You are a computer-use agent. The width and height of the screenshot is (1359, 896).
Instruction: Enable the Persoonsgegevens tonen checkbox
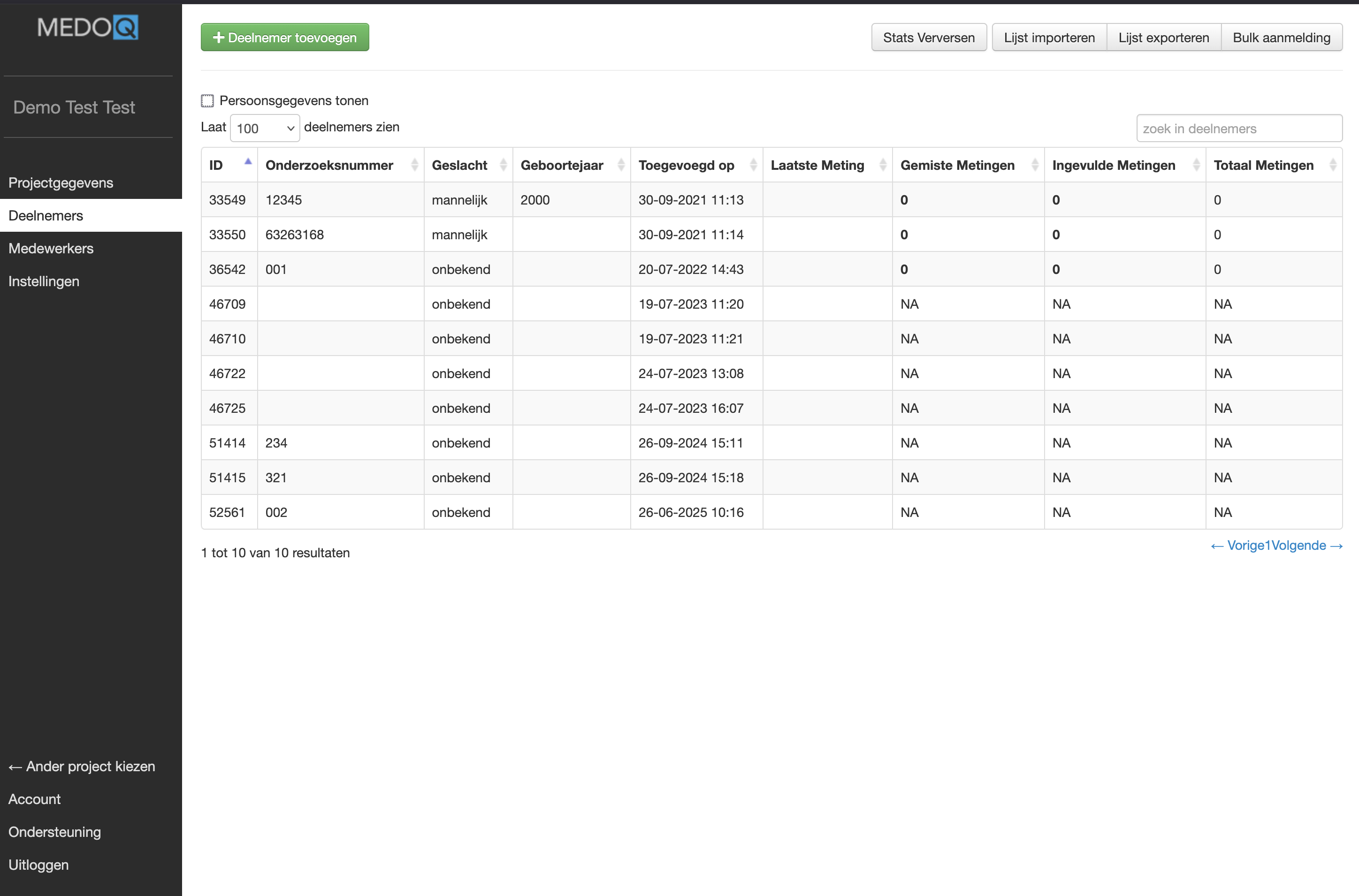pos(207,101)
